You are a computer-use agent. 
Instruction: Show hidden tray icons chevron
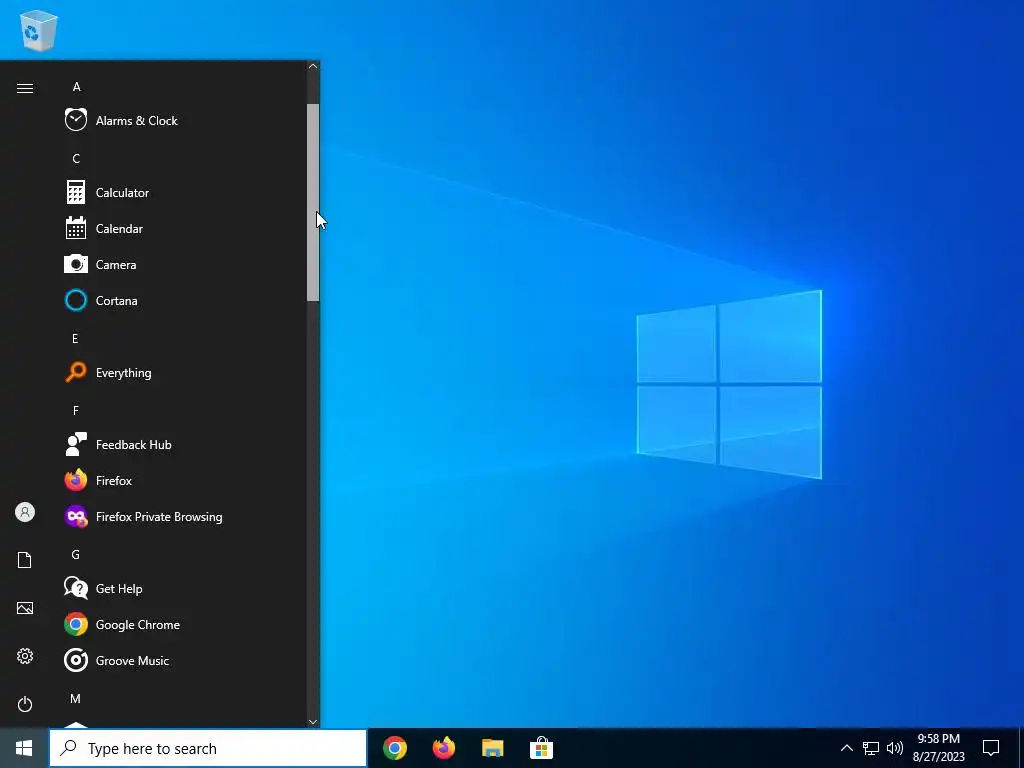tap(846, 748)
